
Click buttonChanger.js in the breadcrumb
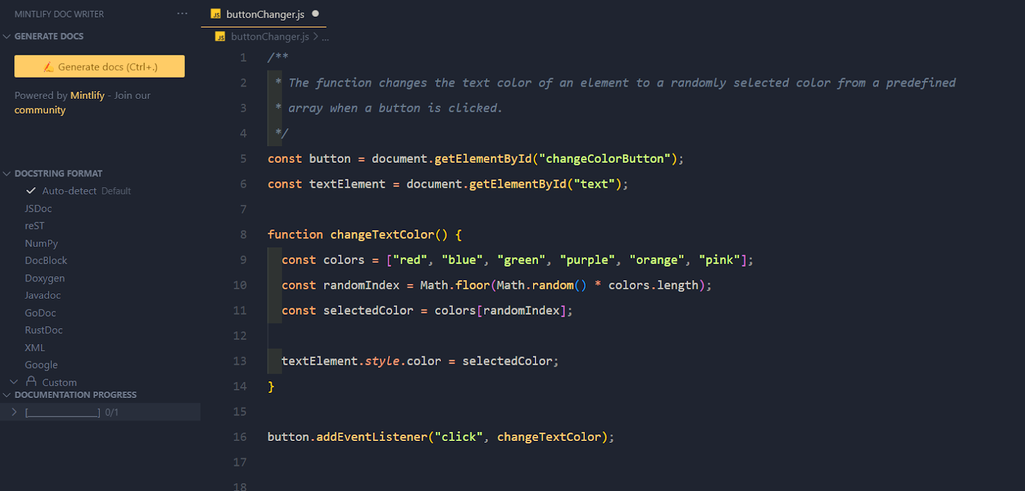271,37
